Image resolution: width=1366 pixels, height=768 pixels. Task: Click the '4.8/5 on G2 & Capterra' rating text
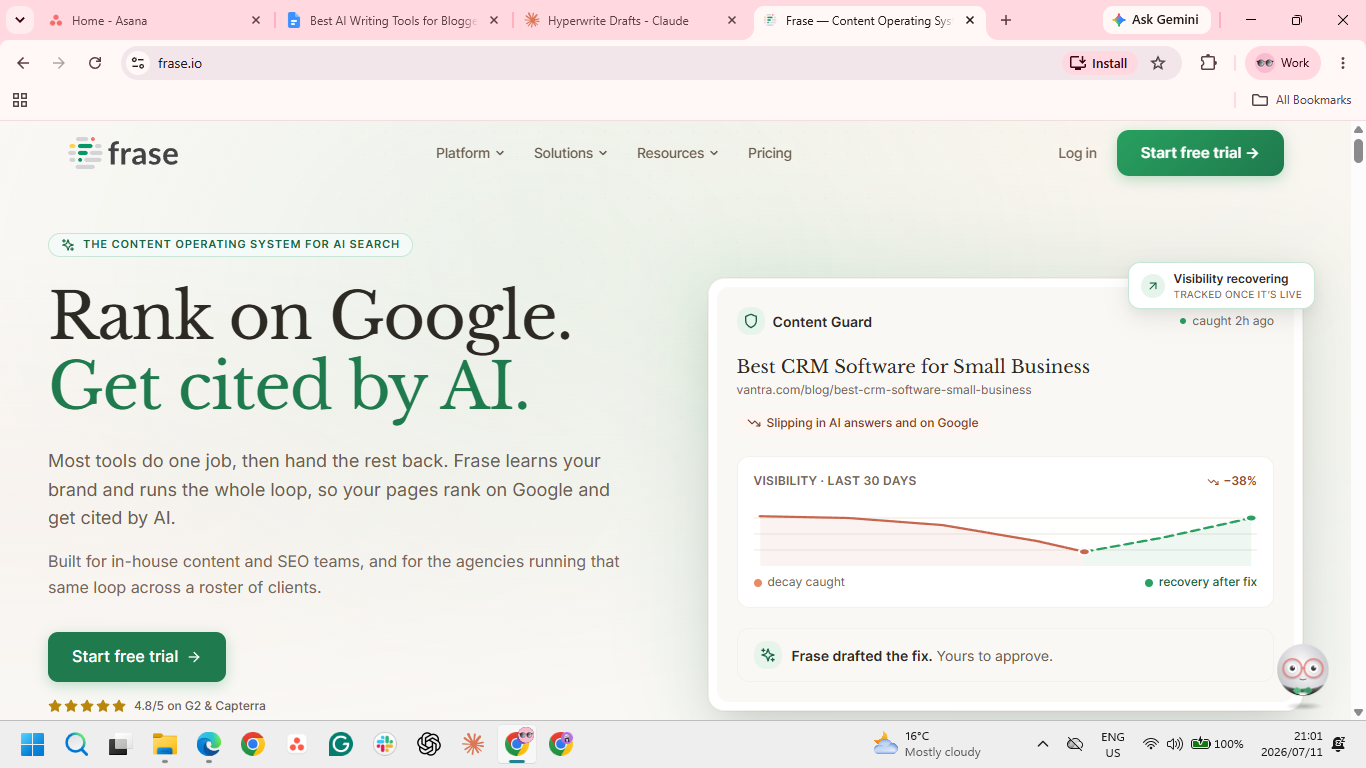[200, 706]
